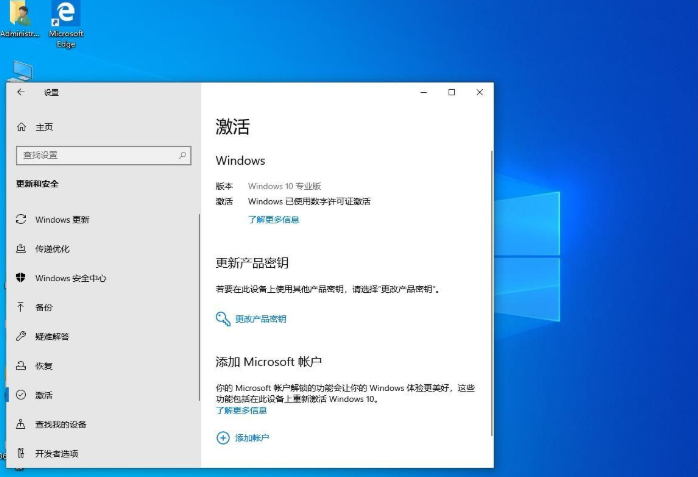Image resolution: width=698 pixels, height=477 pixels.
Task: Focus the 查找设置 search field
Action: coord(104,156)
